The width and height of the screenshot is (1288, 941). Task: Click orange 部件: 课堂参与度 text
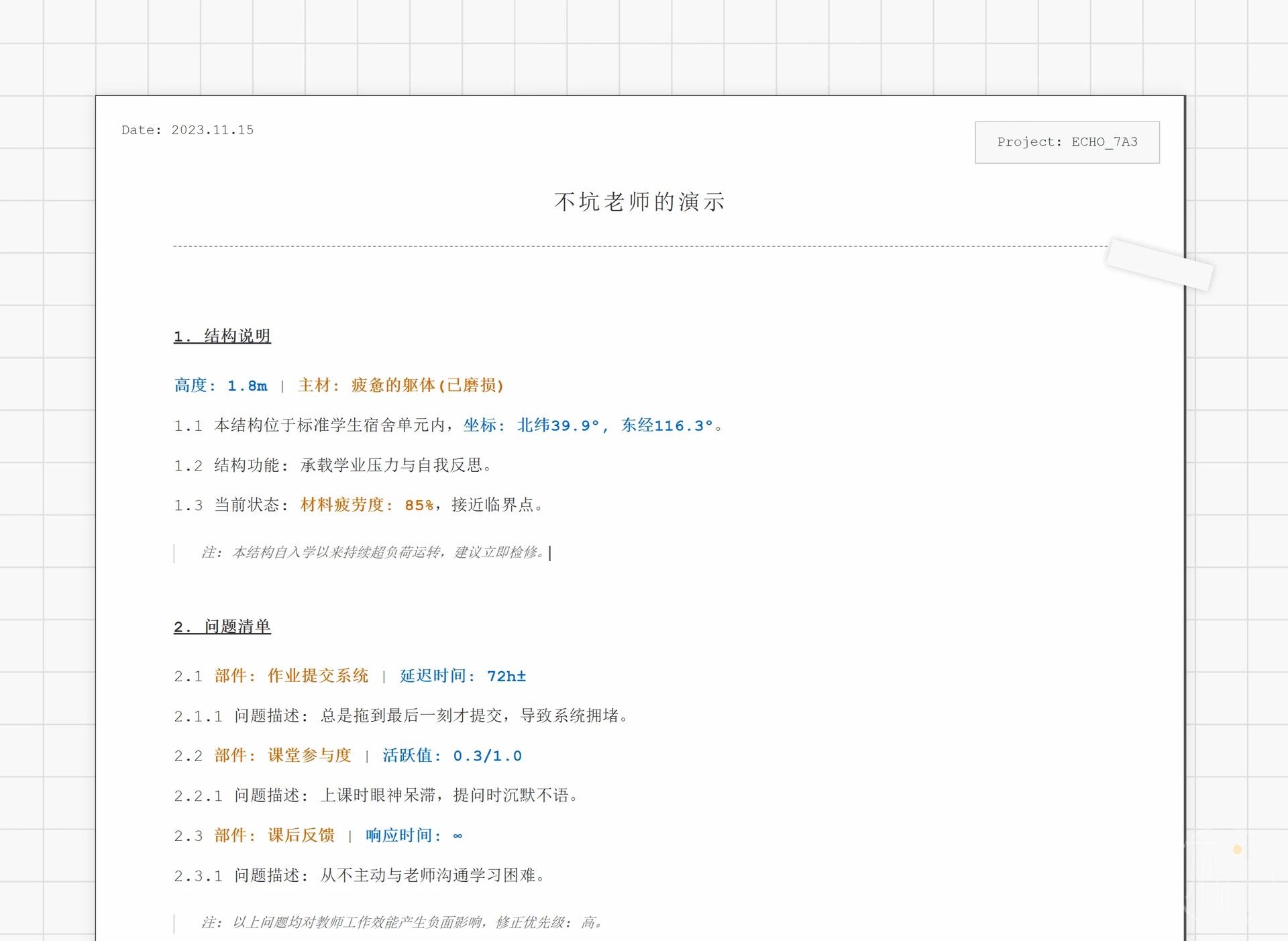coord(282,756)
